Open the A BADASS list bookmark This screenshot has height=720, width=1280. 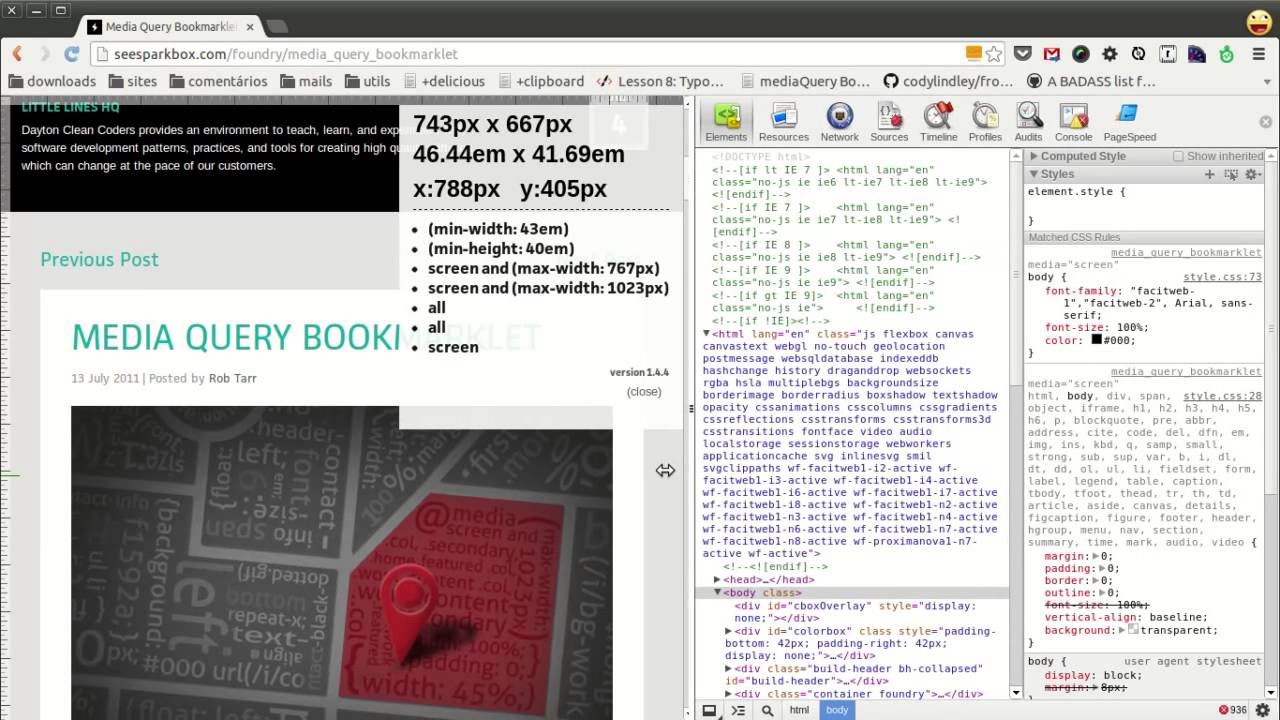coord(1090,81)
